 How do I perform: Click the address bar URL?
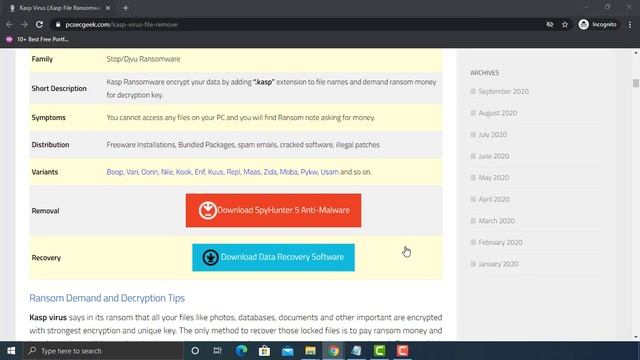pos(121,24)
